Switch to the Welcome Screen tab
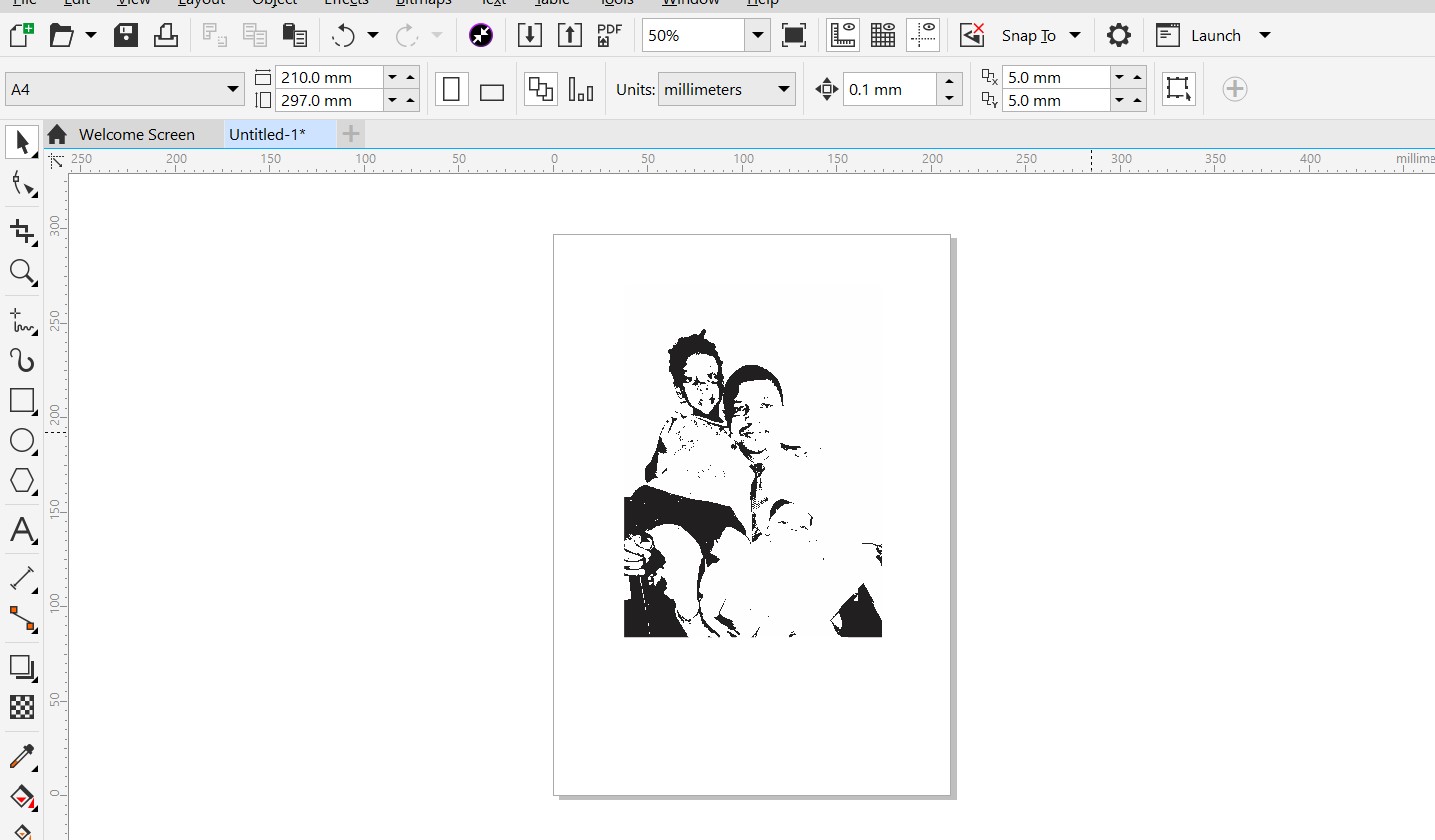The width and height of the screenshot is (1435, 840). [x=137, y=134]
